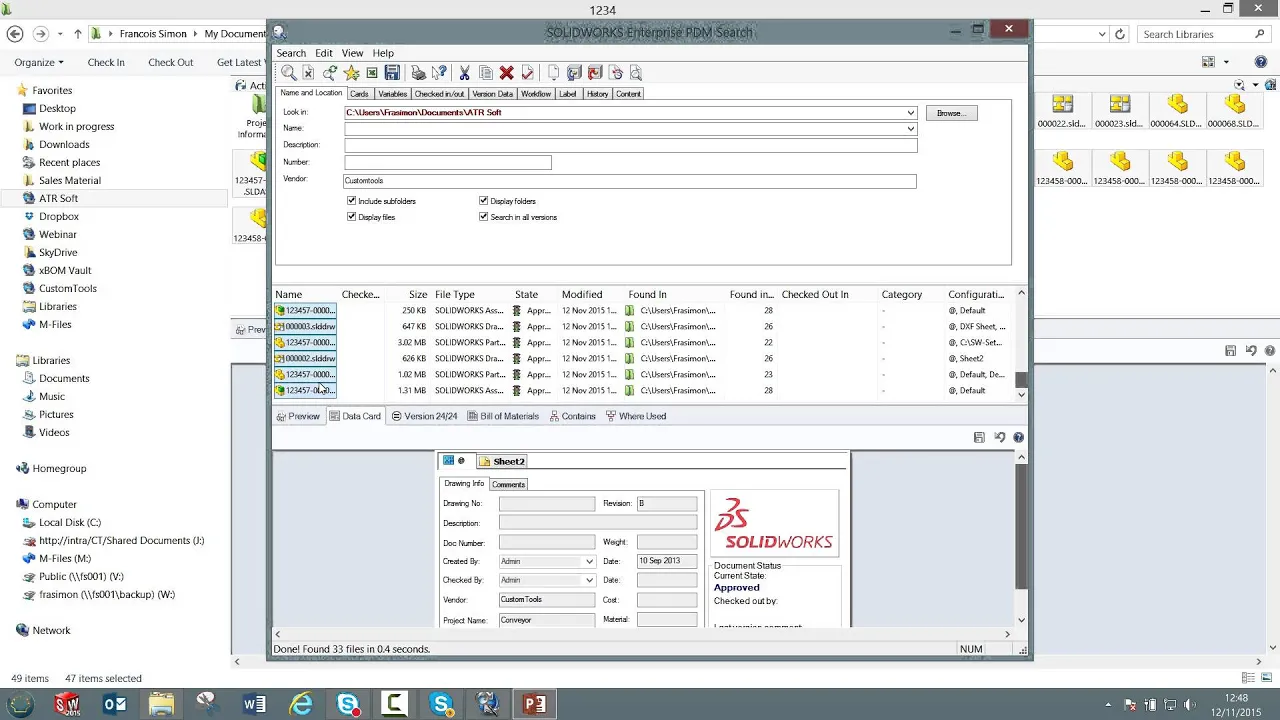Image resolution: width=1280 pixels, height=720 pixels.
Task: Save search with the floppy disk icon
Action: click(392, 73)
